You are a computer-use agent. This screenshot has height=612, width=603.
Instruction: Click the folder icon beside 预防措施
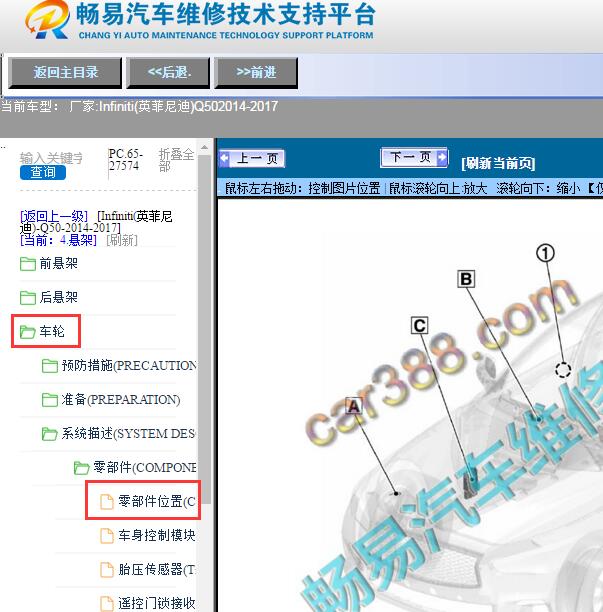[x=50, y=366]
